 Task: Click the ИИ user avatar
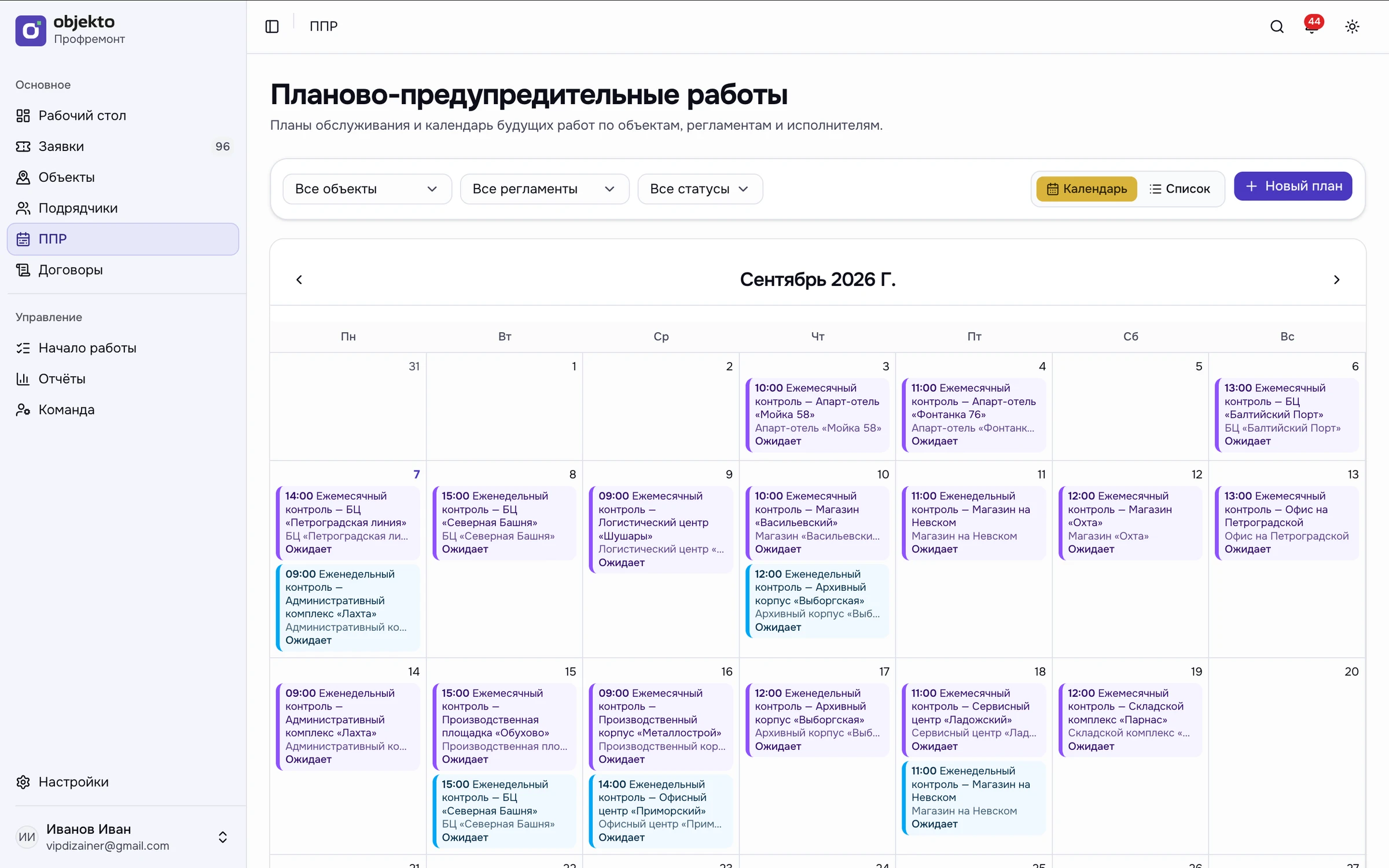coord(27,837)
